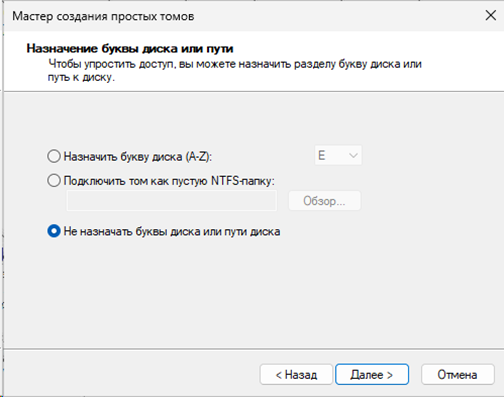Image resolution: width=504 pixels, height=397 pixels.
Task: Click the chevron arrow in the drive letter combo box
Action: (353, 155)
